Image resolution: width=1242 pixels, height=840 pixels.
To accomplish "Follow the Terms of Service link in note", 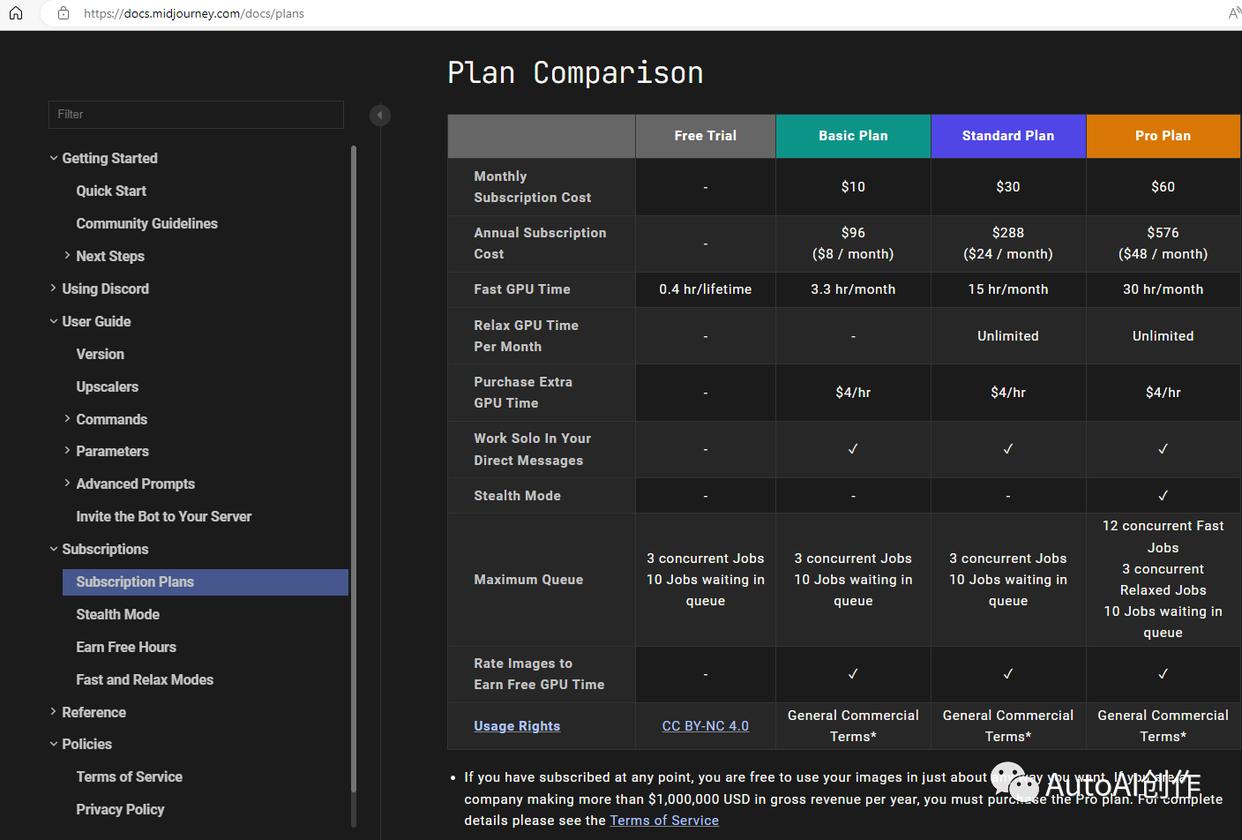I will point(664,820).
